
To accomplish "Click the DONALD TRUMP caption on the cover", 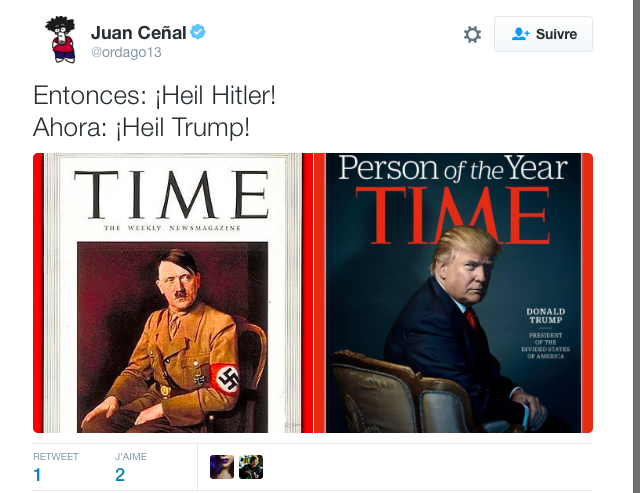I will coord(545,317).
